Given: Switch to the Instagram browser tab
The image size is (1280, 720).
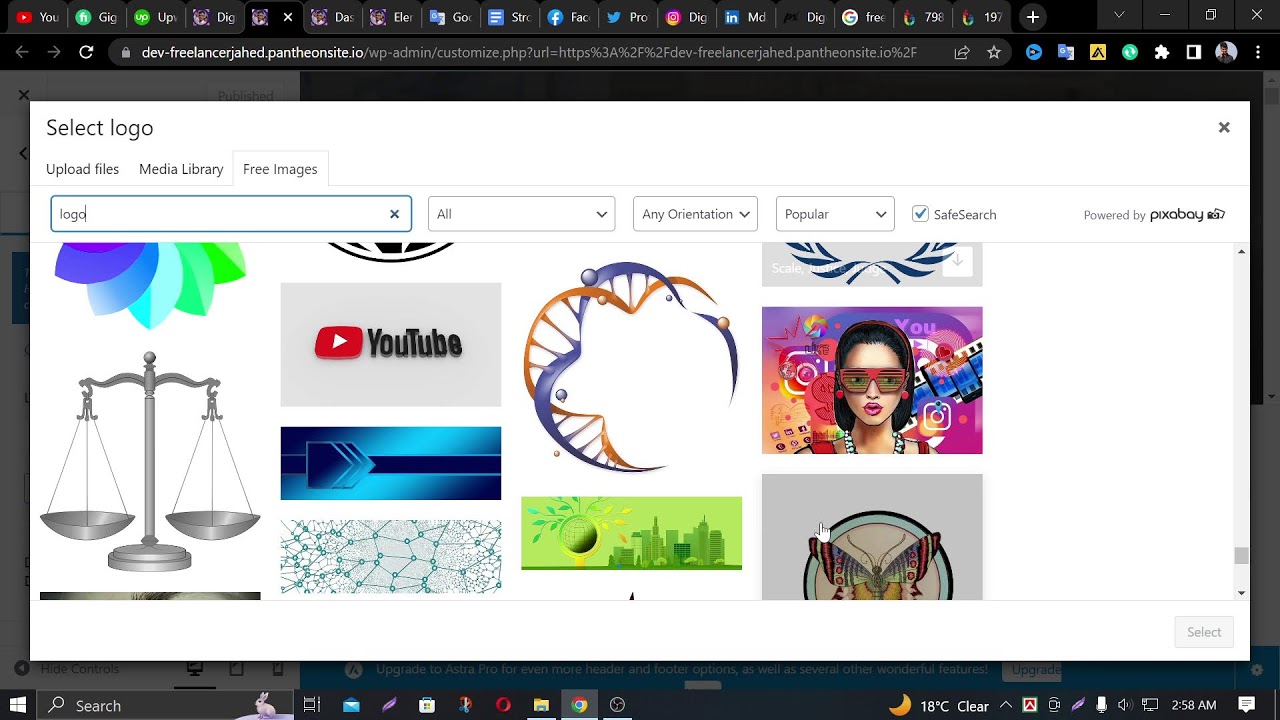Looking at the screenshot, I should tap(686, 17).
